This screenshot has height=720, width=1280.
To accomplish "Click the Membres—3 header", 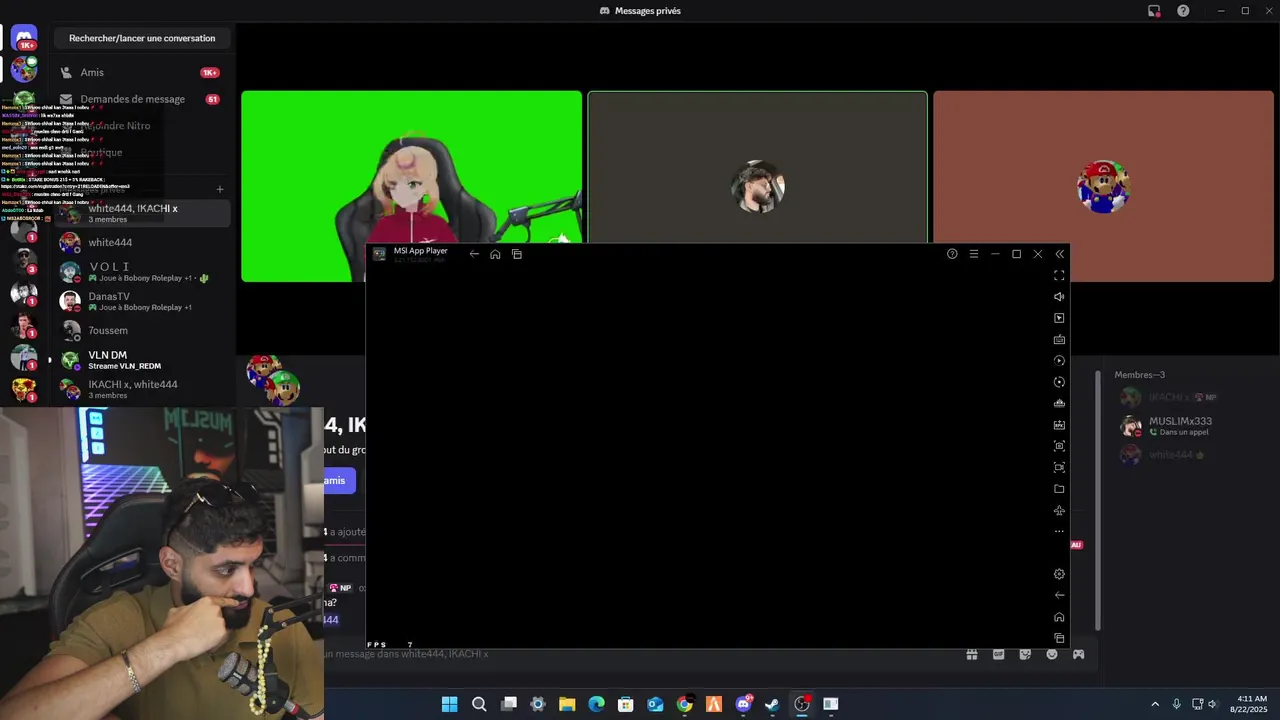I will pyautogui.click(x=1140, y=375).
